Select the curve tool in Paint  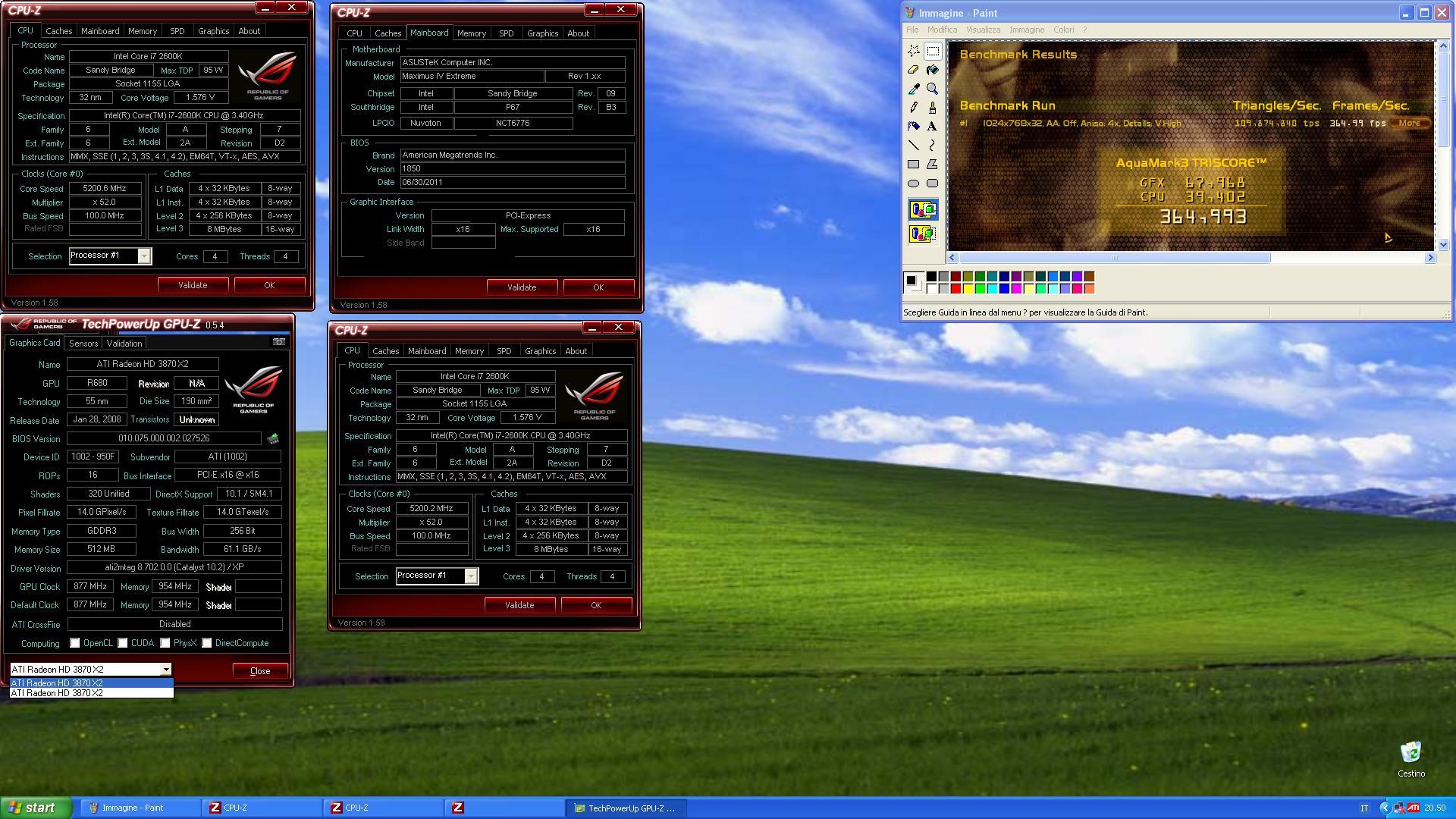point(933,146)
